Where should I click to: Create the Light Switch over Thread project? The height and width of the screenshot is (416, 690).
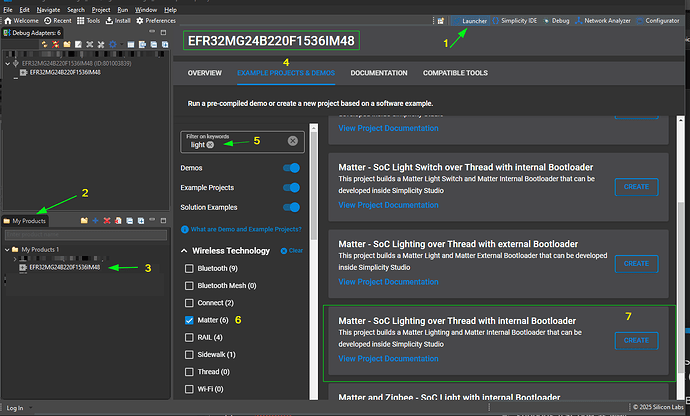click(636, 187)
